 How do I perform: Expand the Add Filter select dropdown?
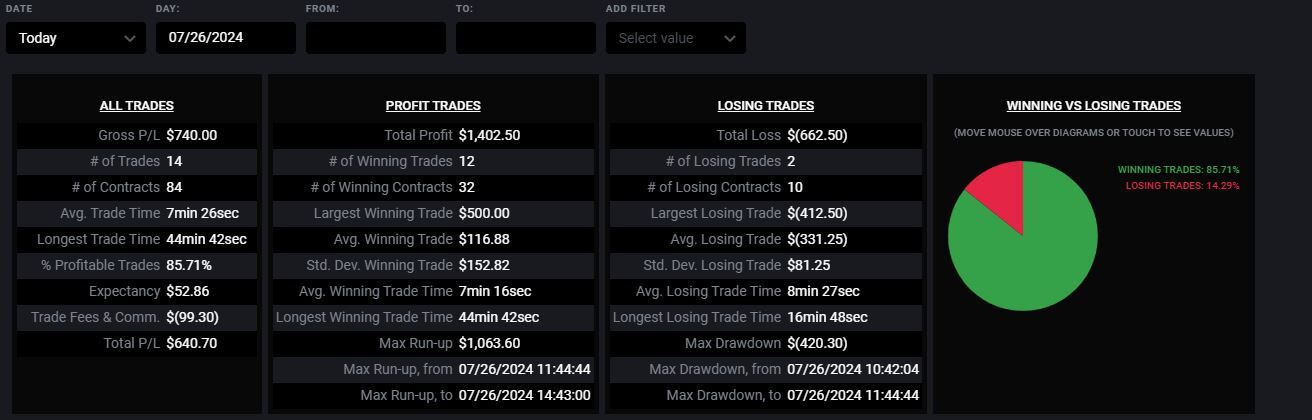[676, 38]
